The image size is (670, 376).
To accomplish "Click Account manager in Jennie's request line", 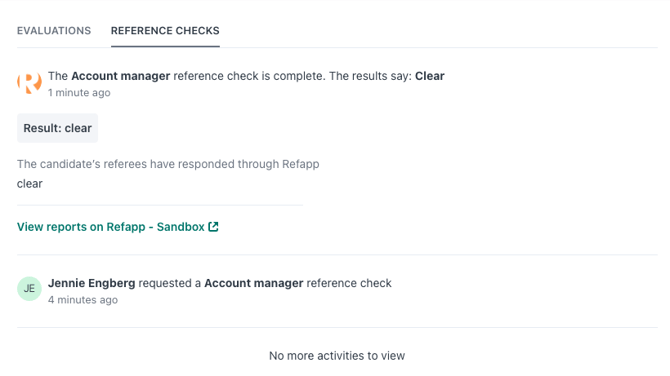I will 254,283.
